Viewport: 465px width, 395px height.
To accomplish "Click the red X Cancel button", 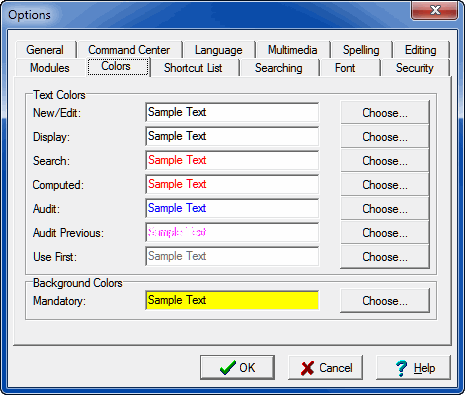I will 325,367.
